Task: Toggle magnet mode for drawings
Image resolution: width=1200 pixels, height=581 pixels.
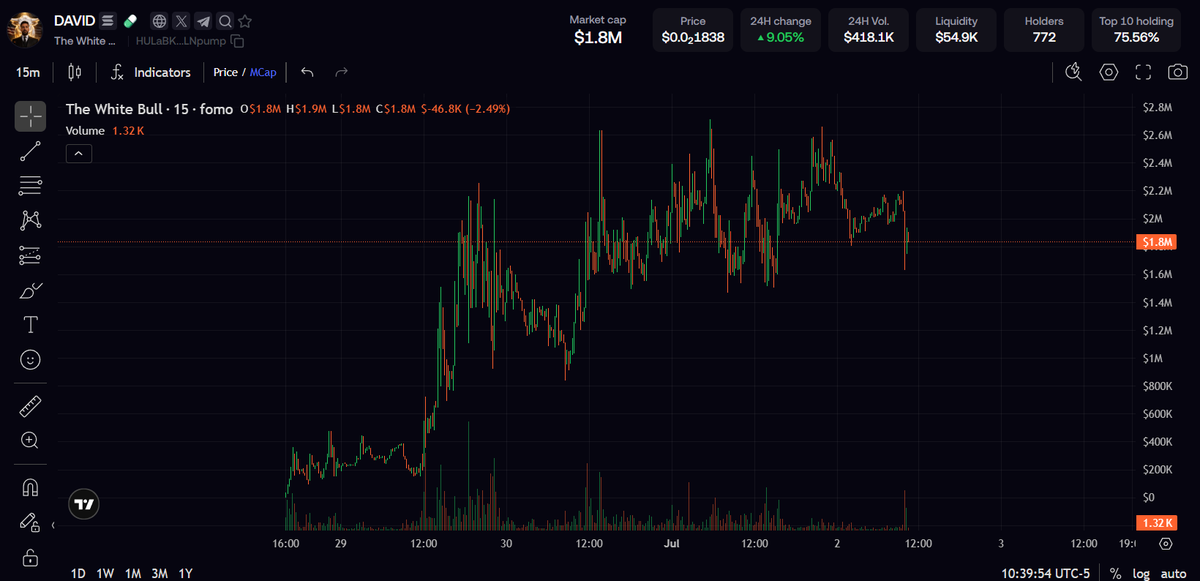Action: [x=30, y=487]
